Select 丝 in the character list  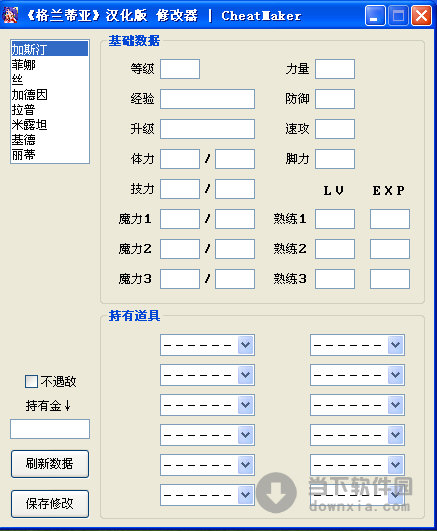click(x=50, y=79)
